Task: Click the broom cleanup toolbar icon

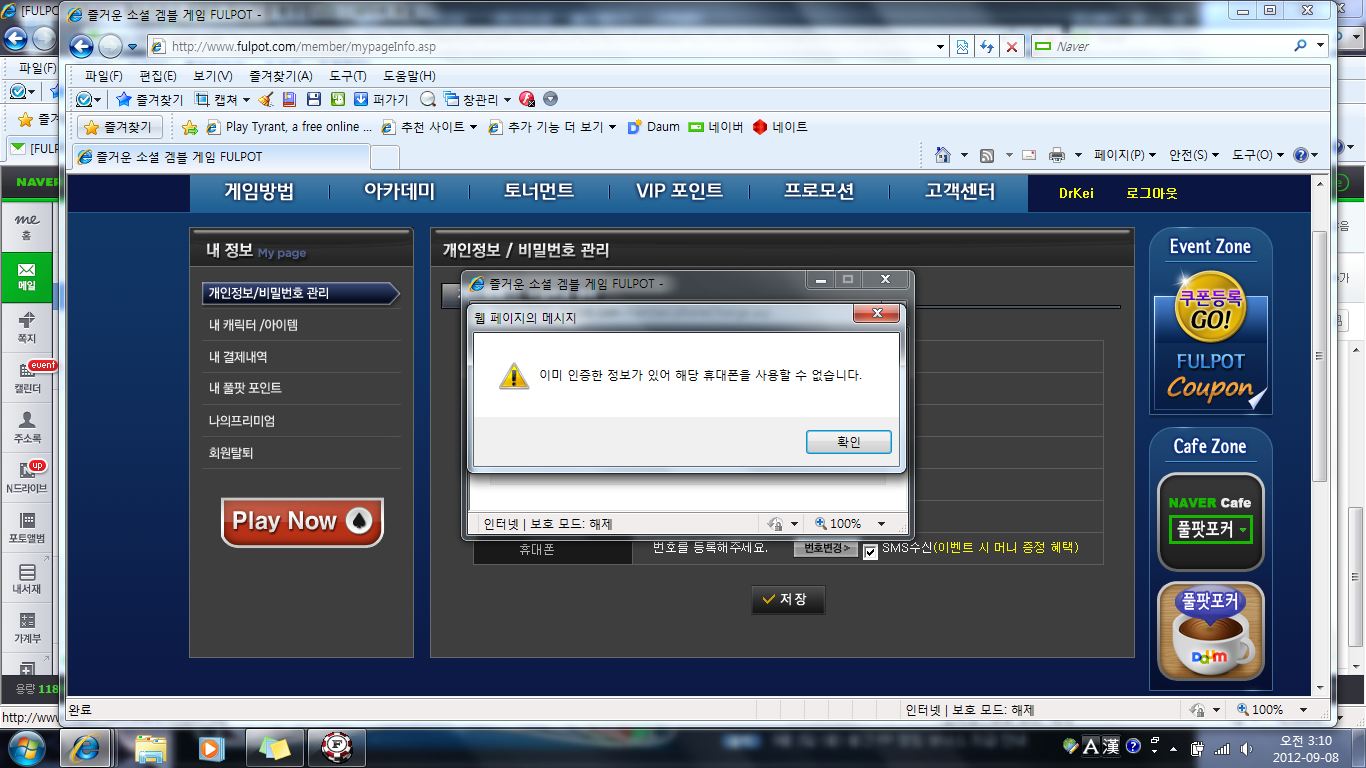Action: click(266, 100)
